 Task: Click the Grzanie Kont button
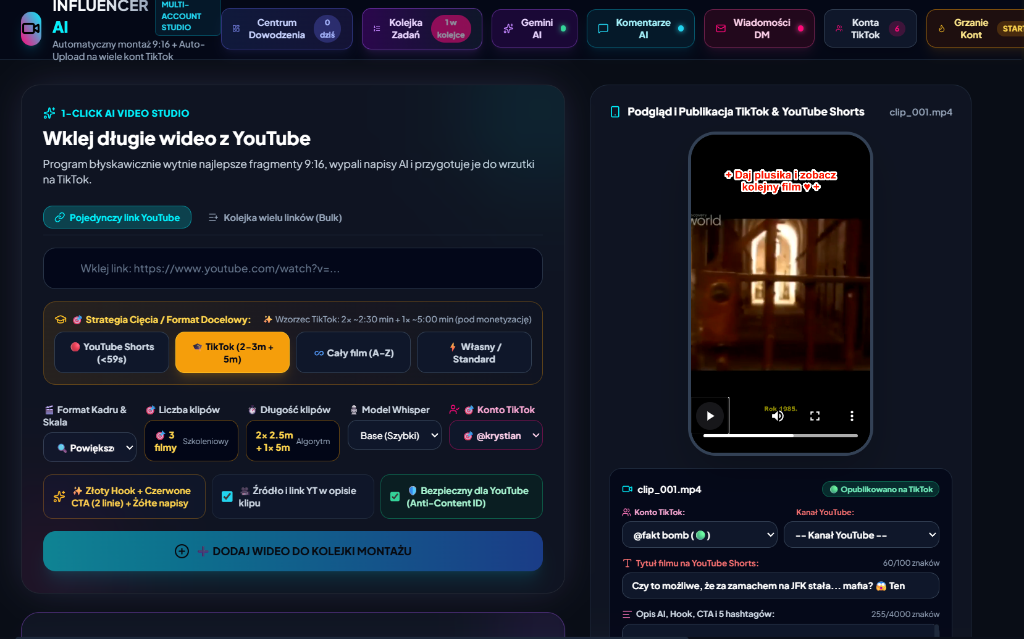coord(975,29)
